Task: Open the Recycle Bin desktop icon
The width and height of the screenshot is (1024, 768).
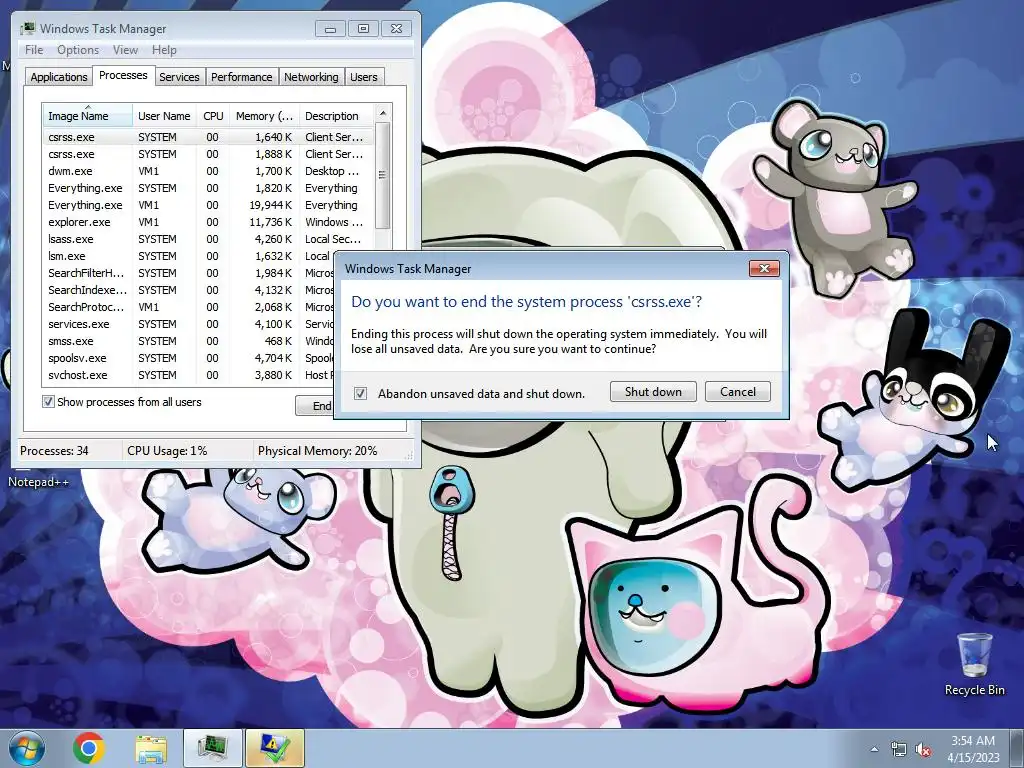Action: pos(974,664)
